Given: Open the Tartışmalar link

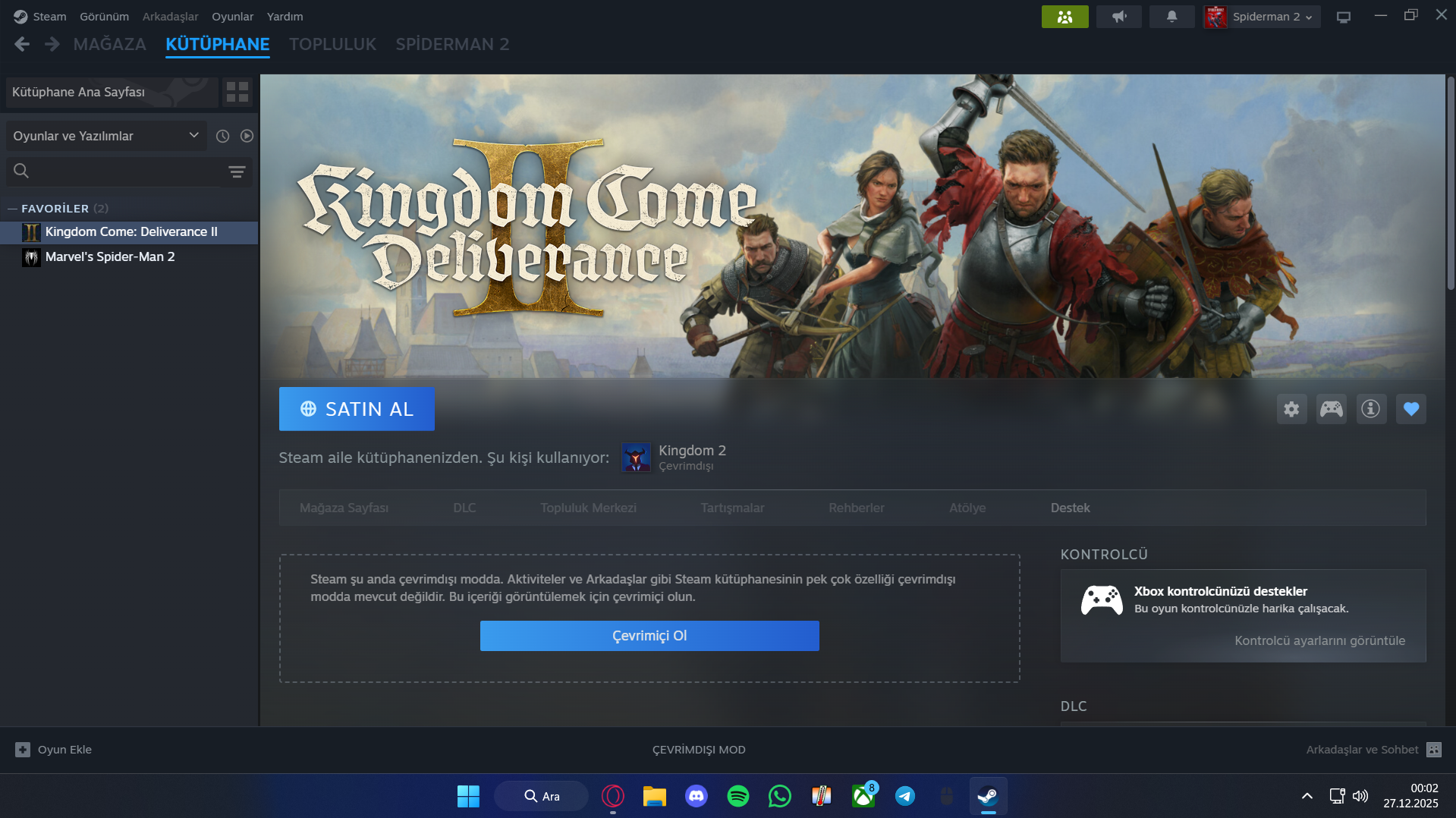Looking at the screenshot, I should (732, 508).
